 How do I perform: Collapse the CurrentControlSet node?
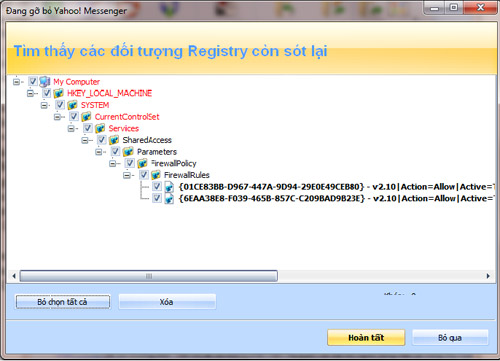57,117
